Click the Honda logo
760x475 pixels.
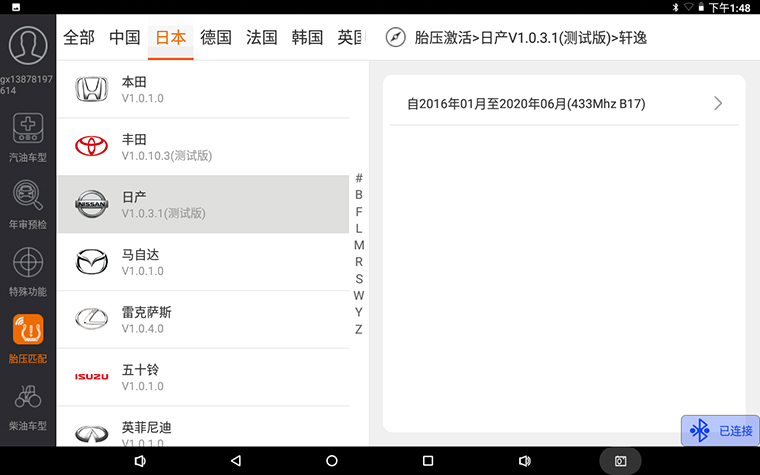coord(92,89)
